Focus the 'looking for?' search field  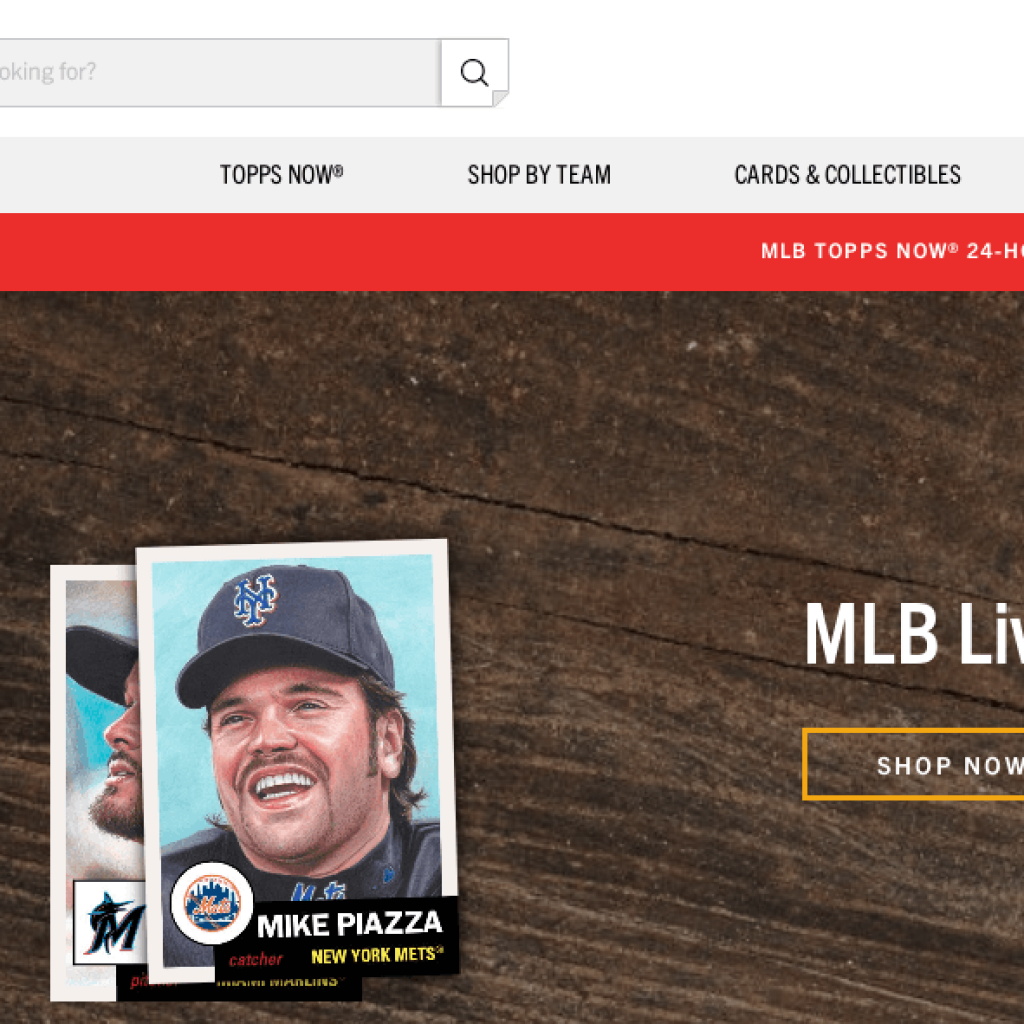(220, 72)
